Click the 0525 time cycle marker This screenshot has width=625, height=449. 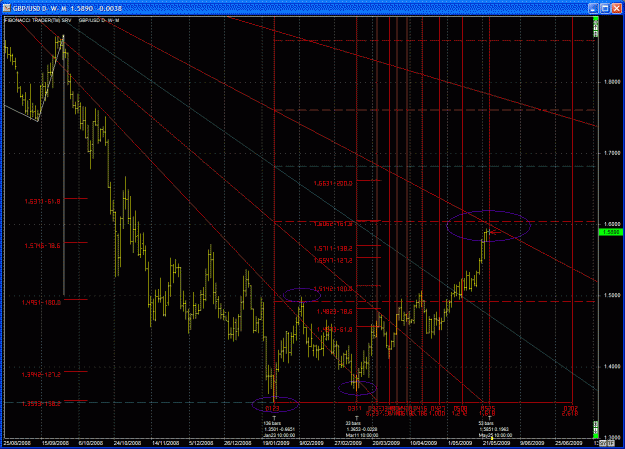(x=488, y=409)
